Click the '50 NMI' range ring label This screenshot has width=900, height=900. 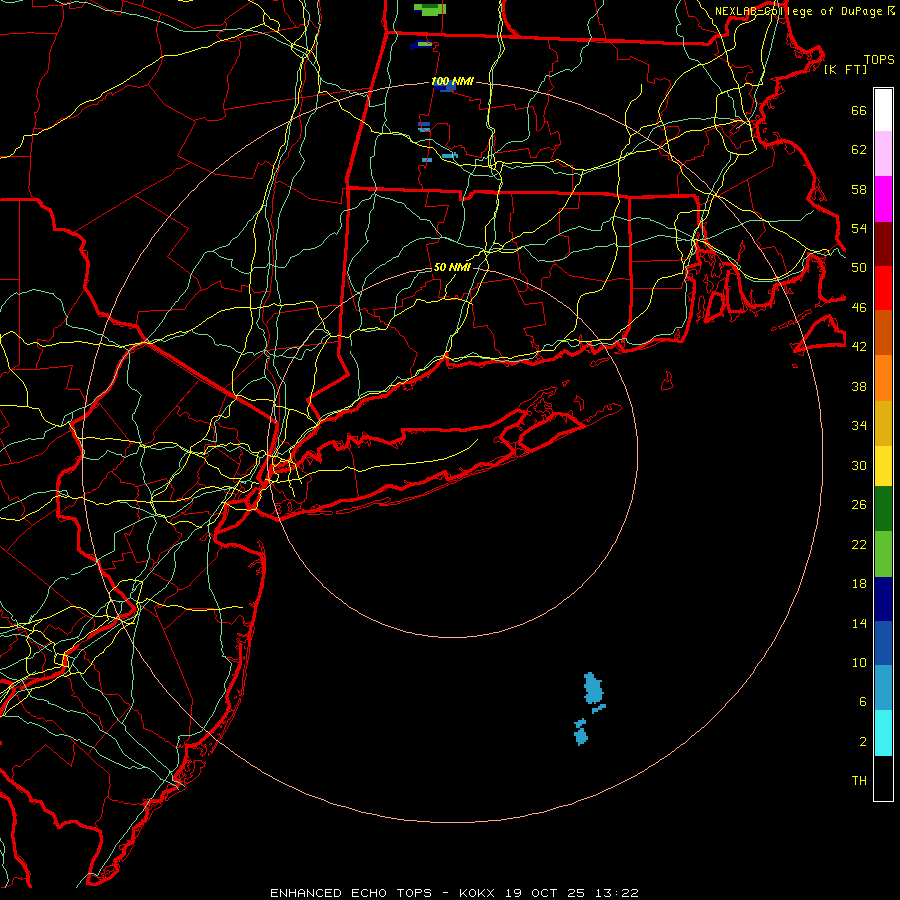[452, 267]
